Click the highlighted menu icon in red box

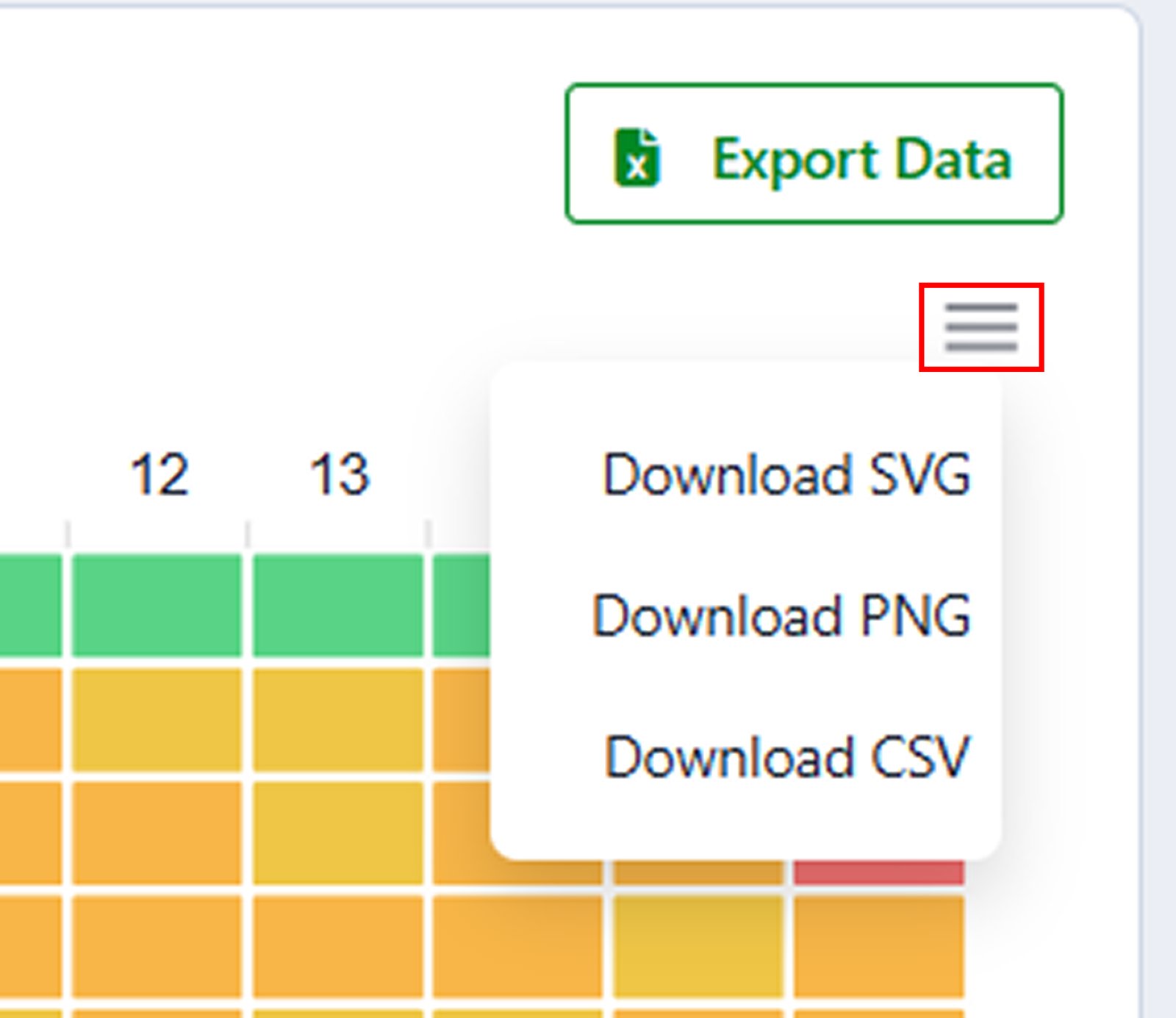980,326
